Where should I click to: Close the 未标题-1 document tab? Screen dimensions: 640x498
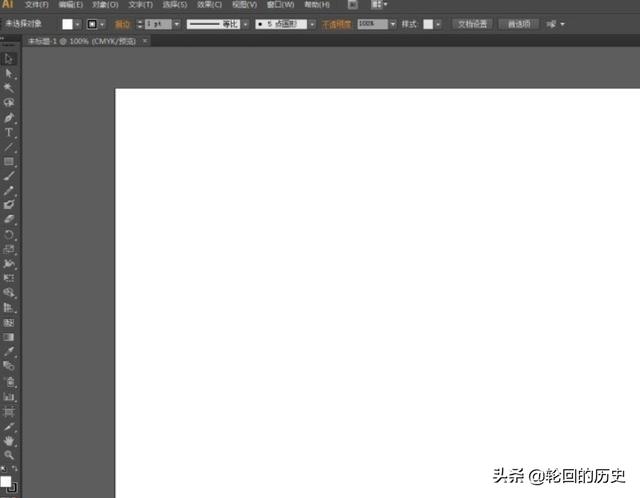pyautogui.click(x=145, y=41)
